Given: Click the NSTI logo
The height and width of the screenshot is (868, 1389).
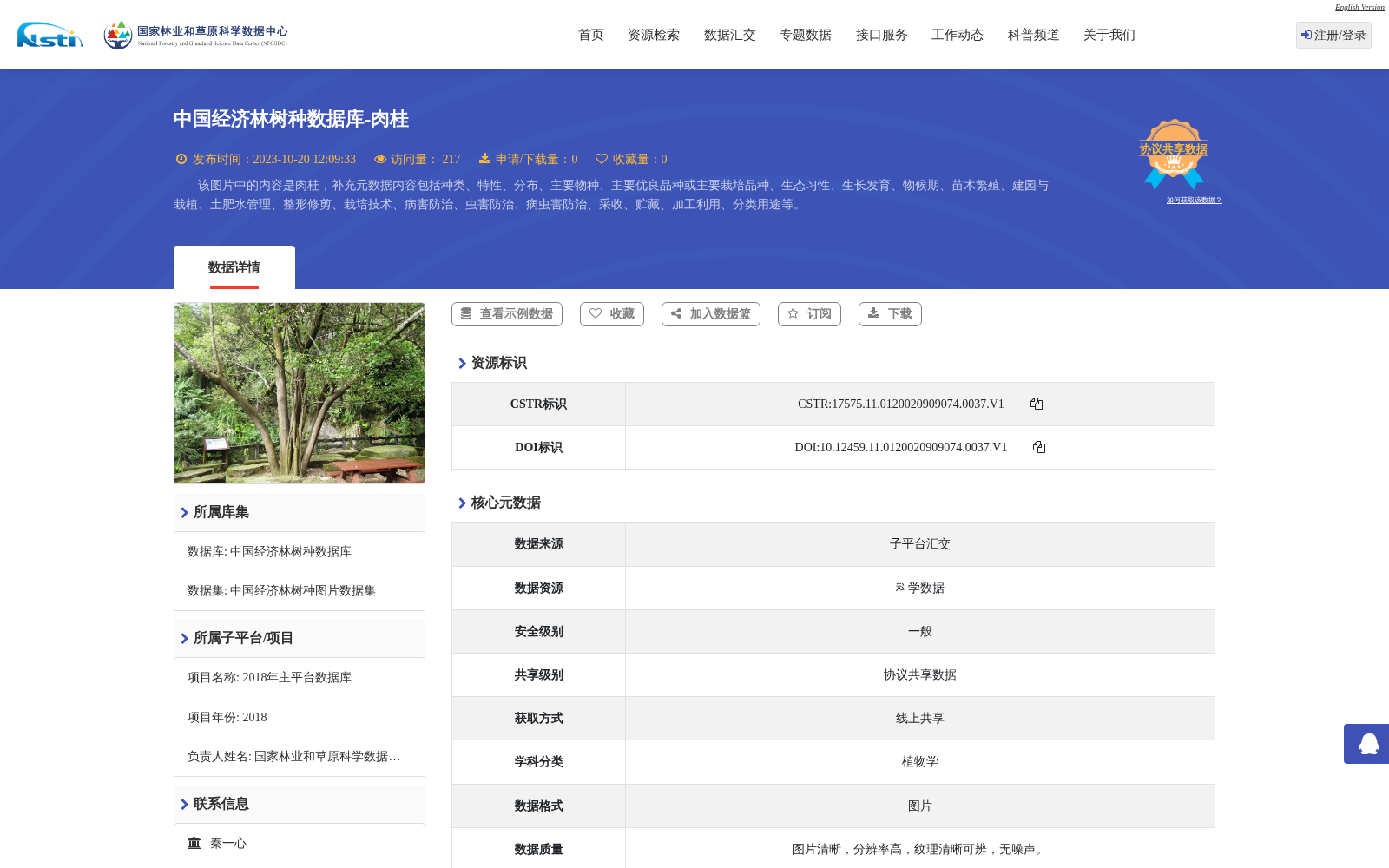Looking at the screenshot, I should tap(50, 35).
